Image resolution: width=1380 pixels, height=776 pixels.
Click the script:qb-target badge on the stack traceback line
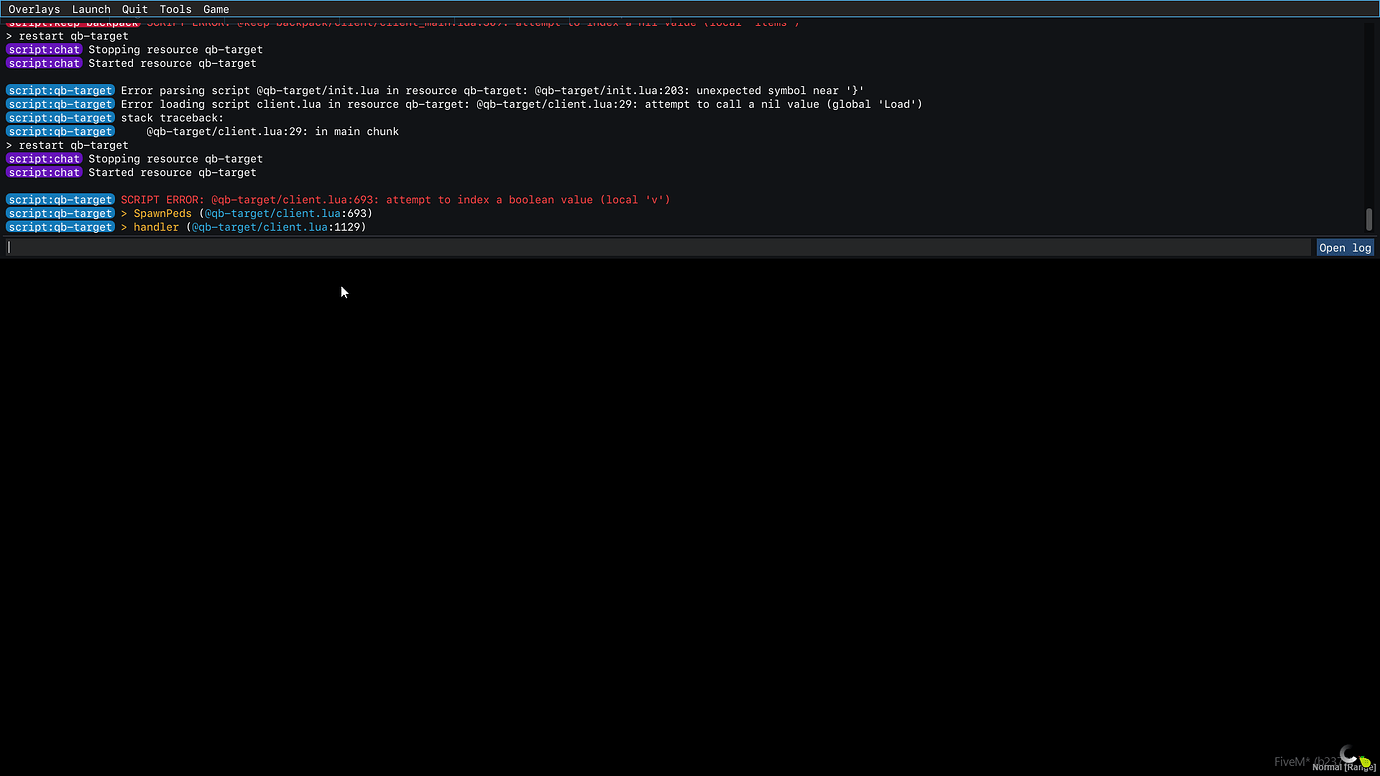coord(60,117)
